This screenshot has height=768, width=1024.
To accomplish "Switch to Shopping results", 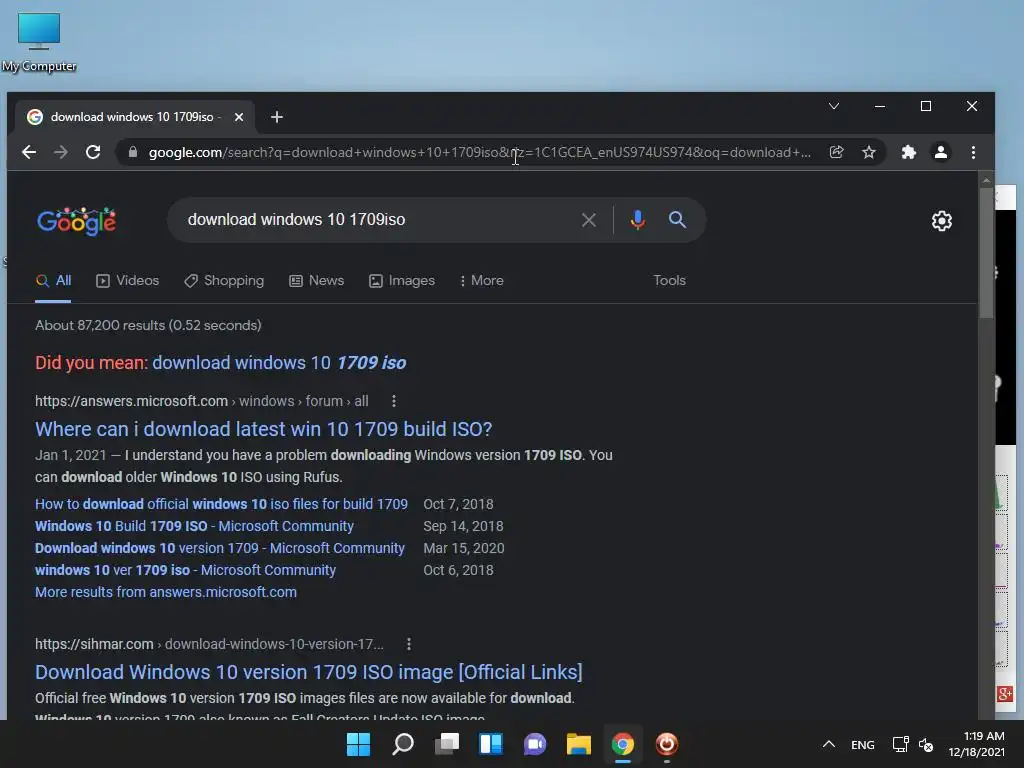I will (x=224, y=281).
